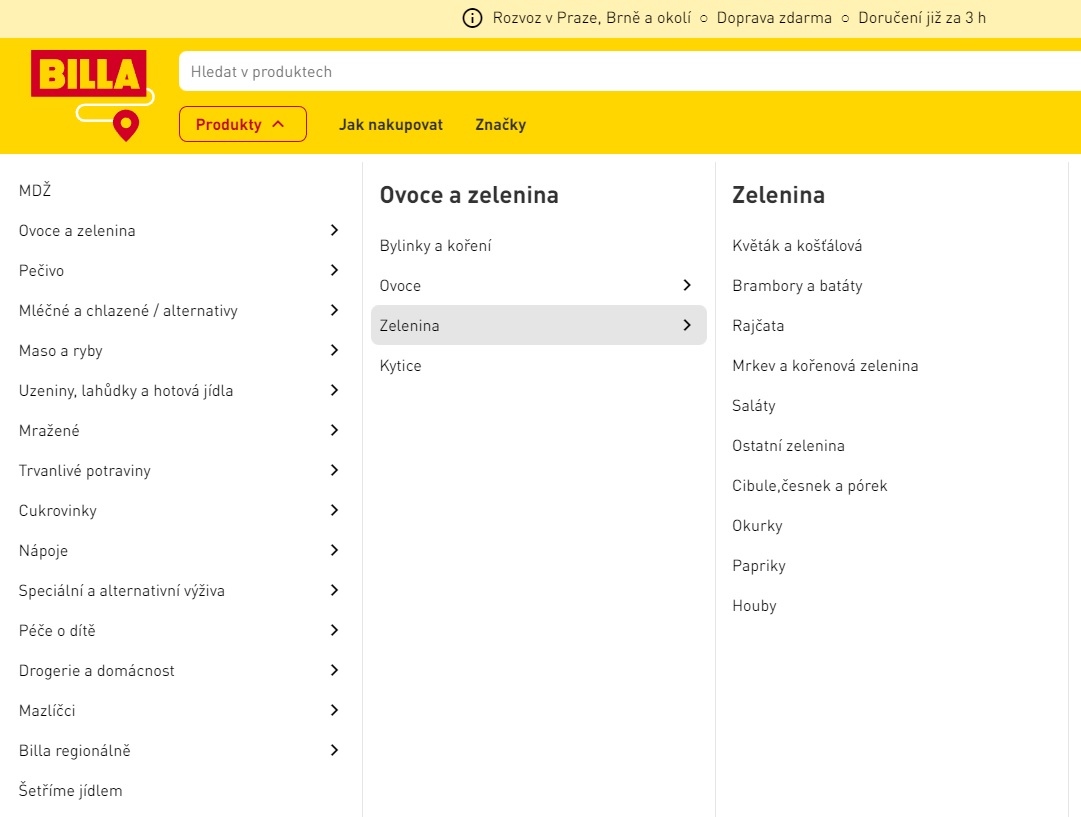The image size is (1081, 817).
Task: Focus the product search field
Action: pyautogui.click(x=629, y=71)
